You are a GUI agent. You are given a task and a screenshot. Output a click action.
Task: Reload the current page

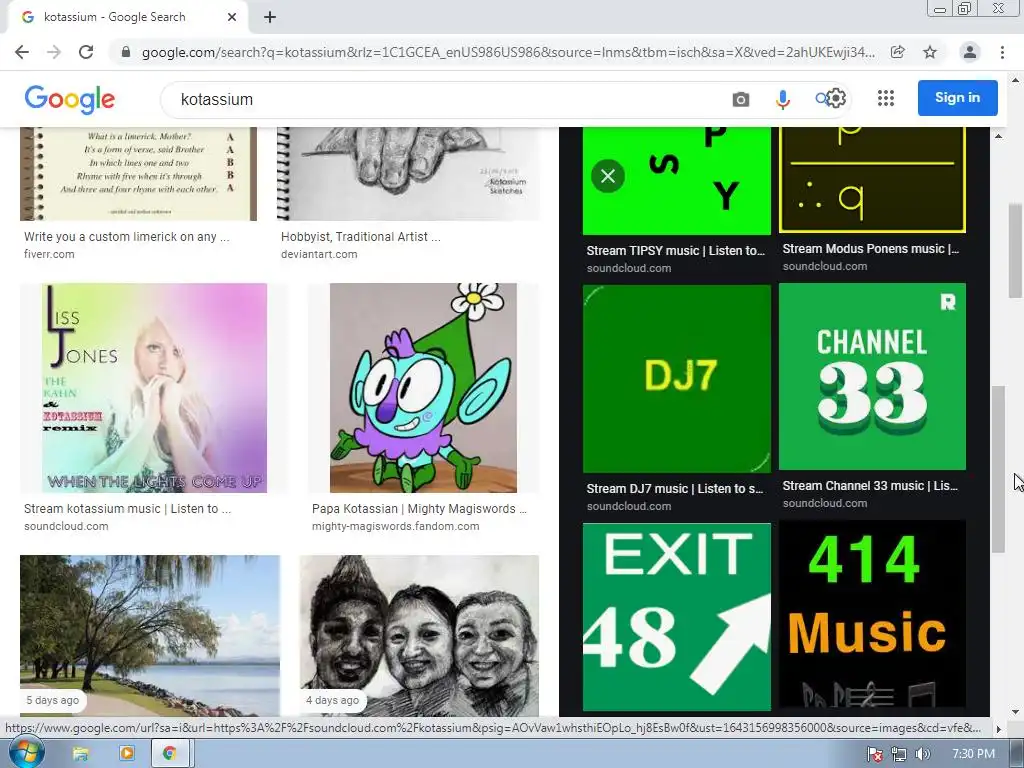point(86,52)
